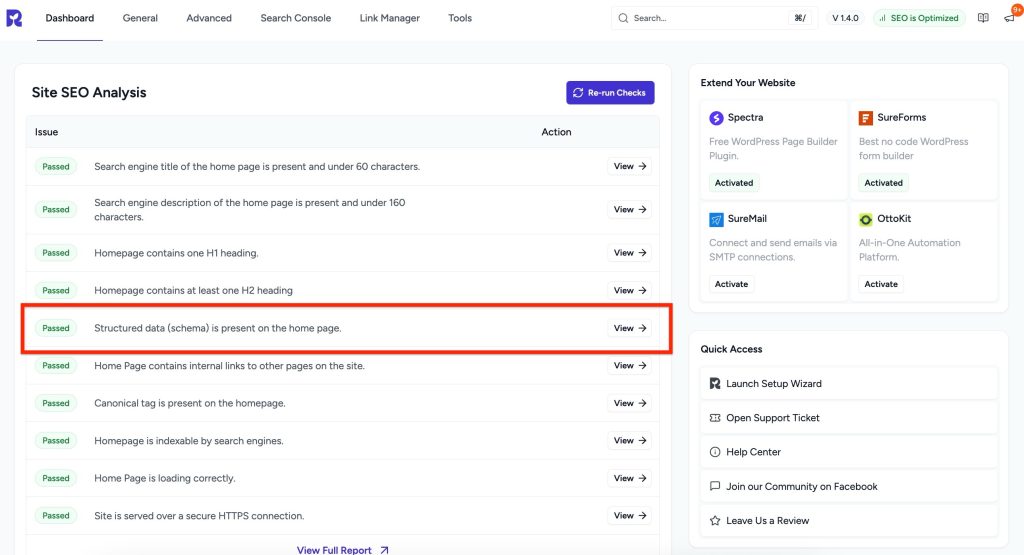View the structured data schema check
This screenshot has width=1024, height=555.
[629, 328]
